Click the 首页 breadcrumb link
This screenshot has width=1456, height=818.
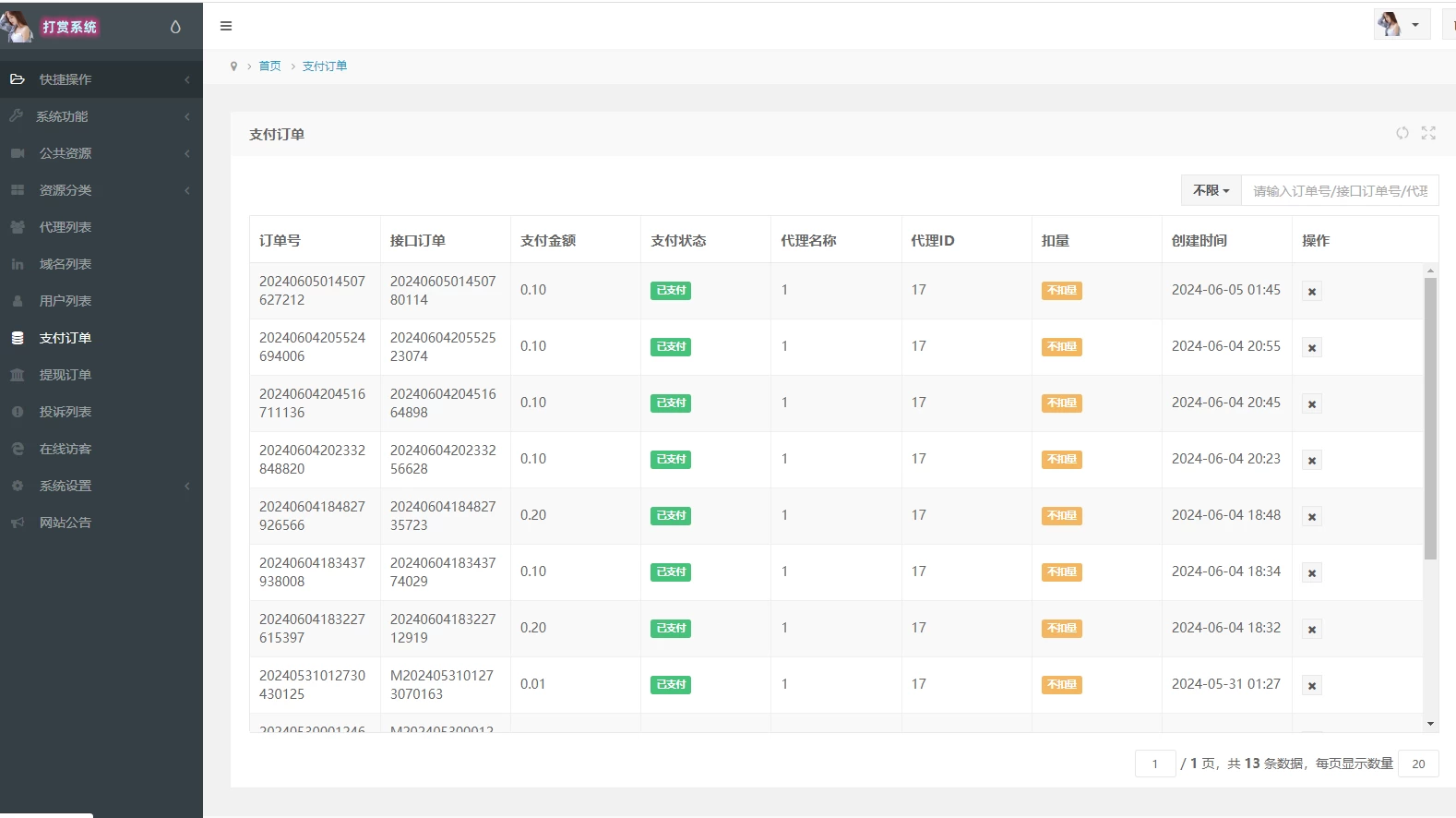269,66
